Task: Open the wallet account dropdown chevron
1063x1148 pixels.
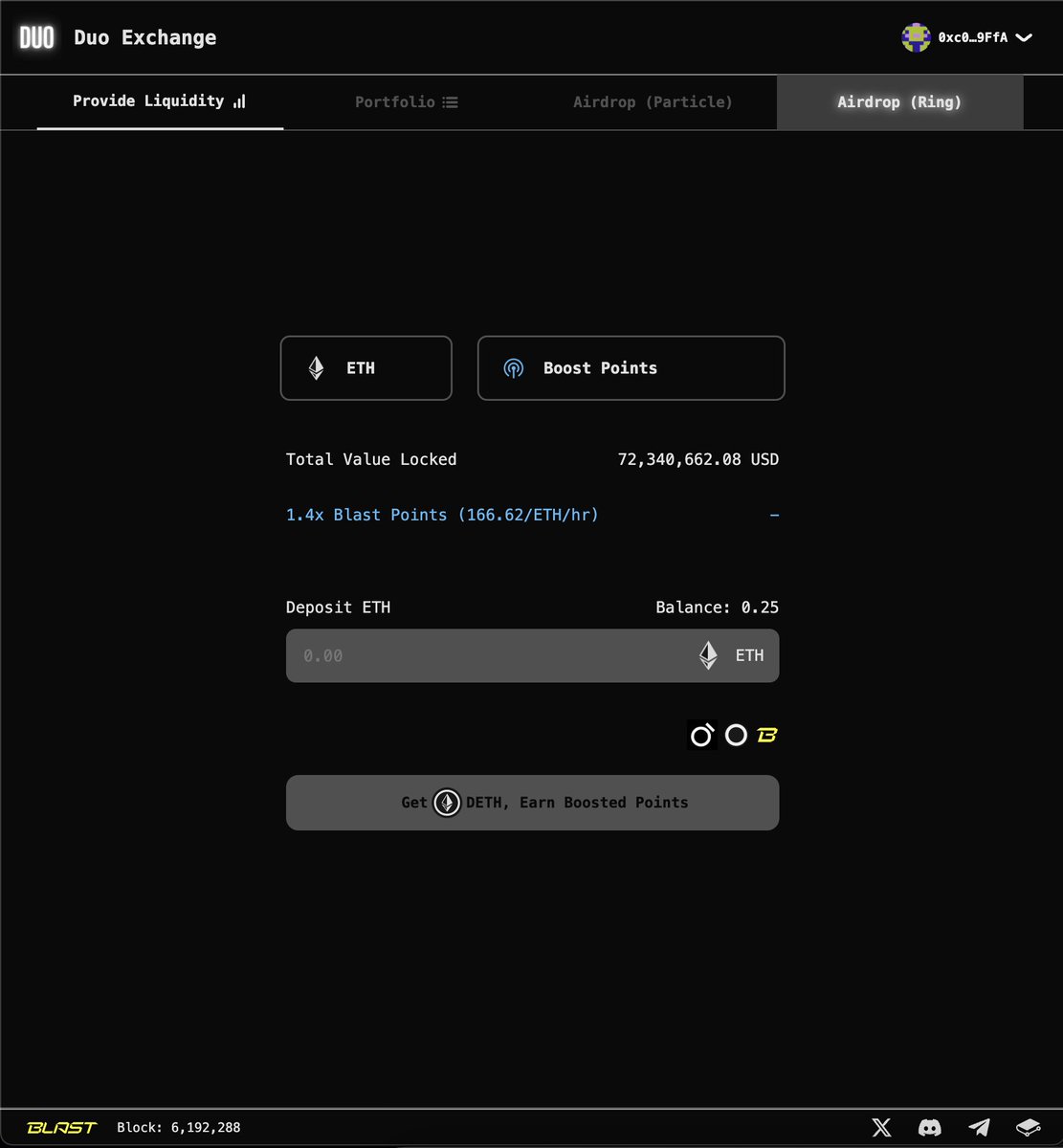Action: pyautogui.click(x=1024, y=37)
